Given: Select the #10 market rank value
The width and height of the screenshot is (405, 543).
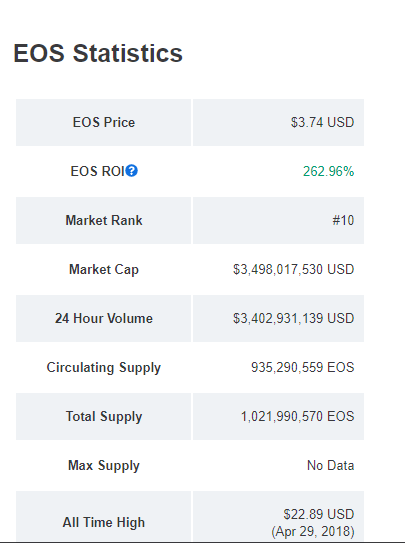Looking at the screenshot, I should [x=343, y=220].
